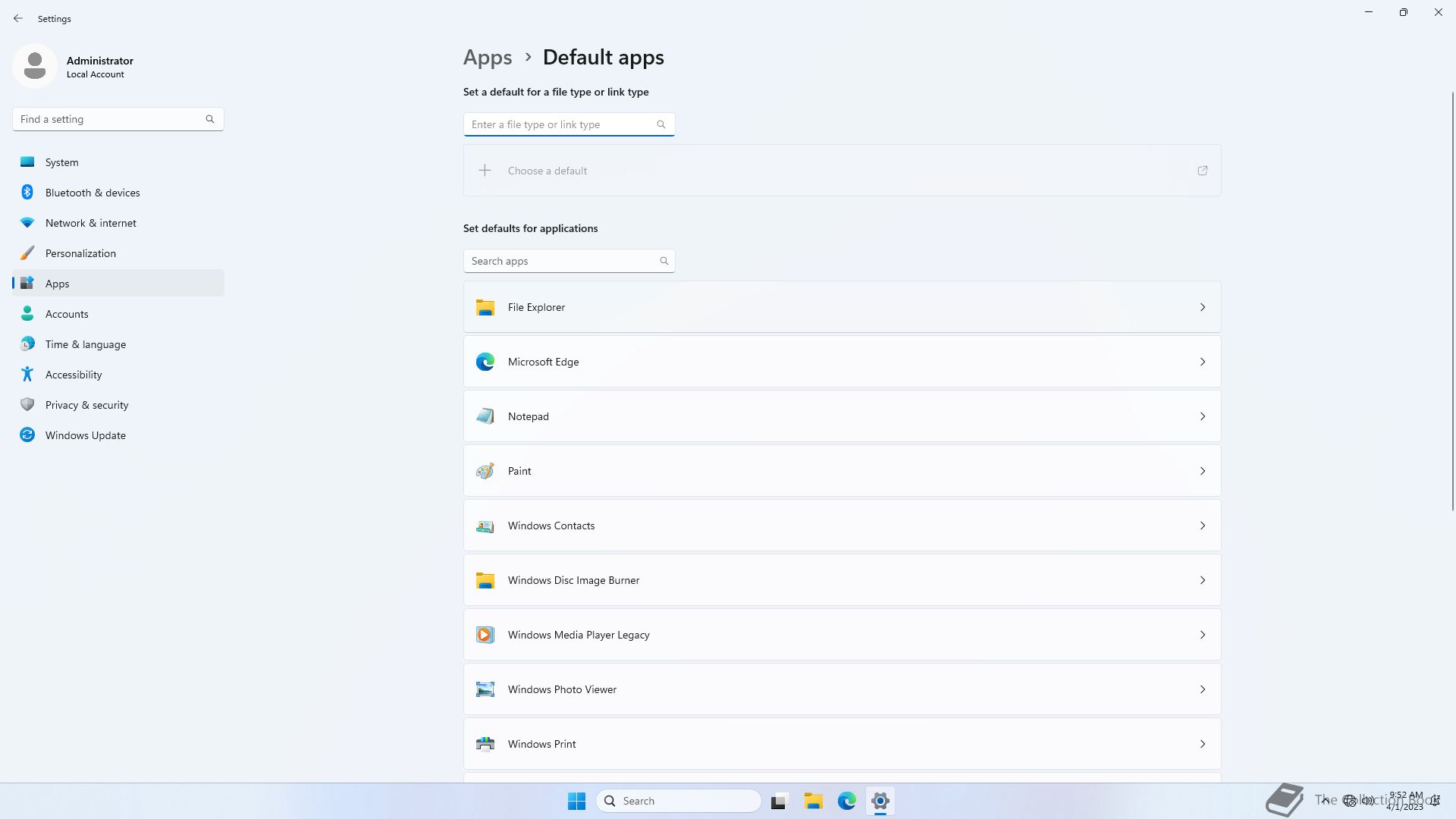Click the file type or link type field
The width and height of the screenshot is (1456, 819).
[569, 124]
